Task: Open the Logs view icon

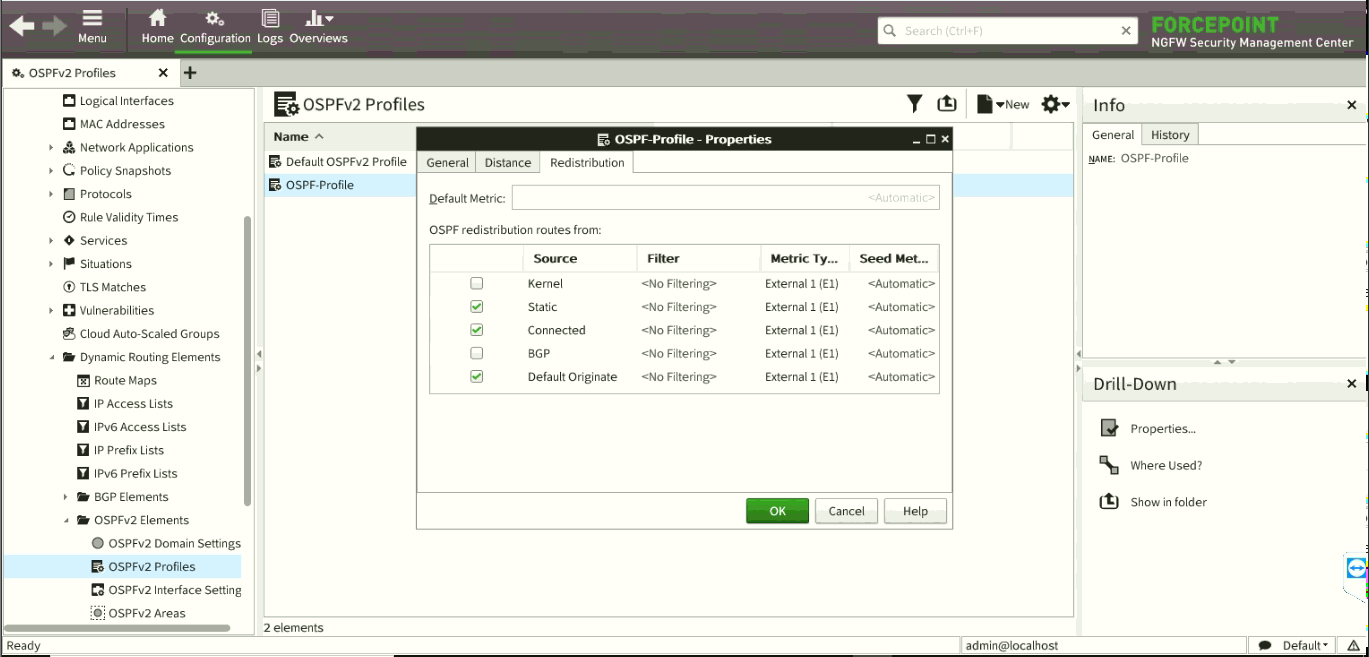Action: click(x=269, y=19)
